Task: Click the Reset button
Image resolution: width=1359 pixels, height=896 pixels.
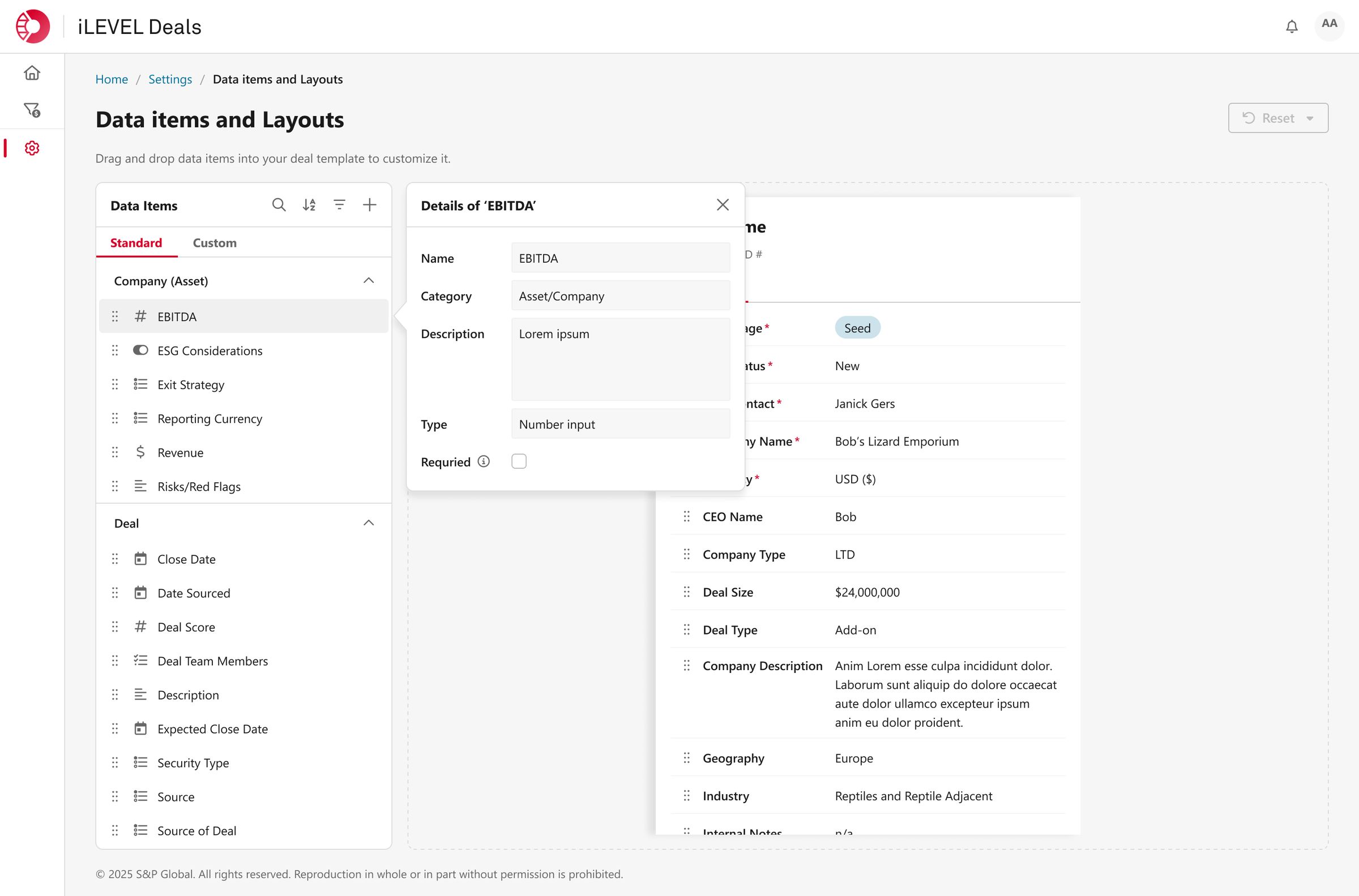Action: 1278,118
